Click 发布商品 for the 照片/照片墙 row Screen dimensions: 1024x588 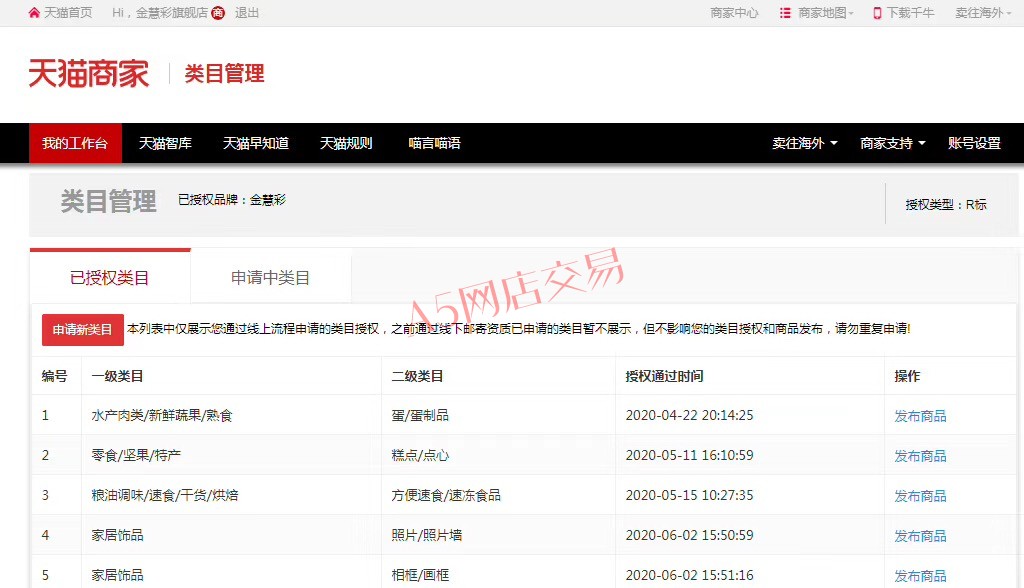(x=920, y=536)
